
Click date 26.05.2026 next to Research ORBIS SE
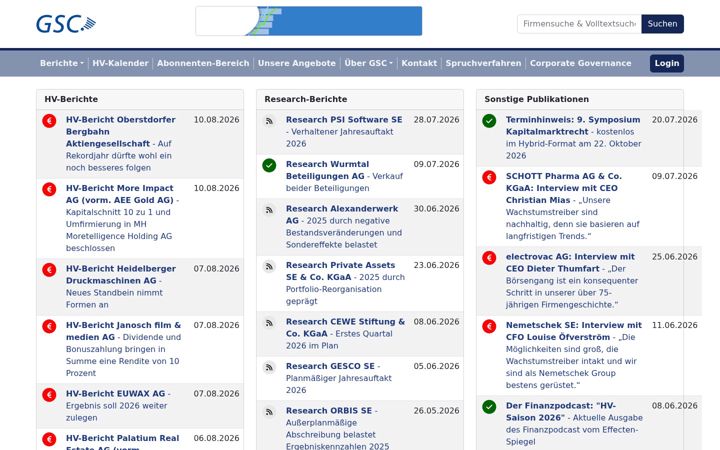pyautogui.click(x=436, y=411)
